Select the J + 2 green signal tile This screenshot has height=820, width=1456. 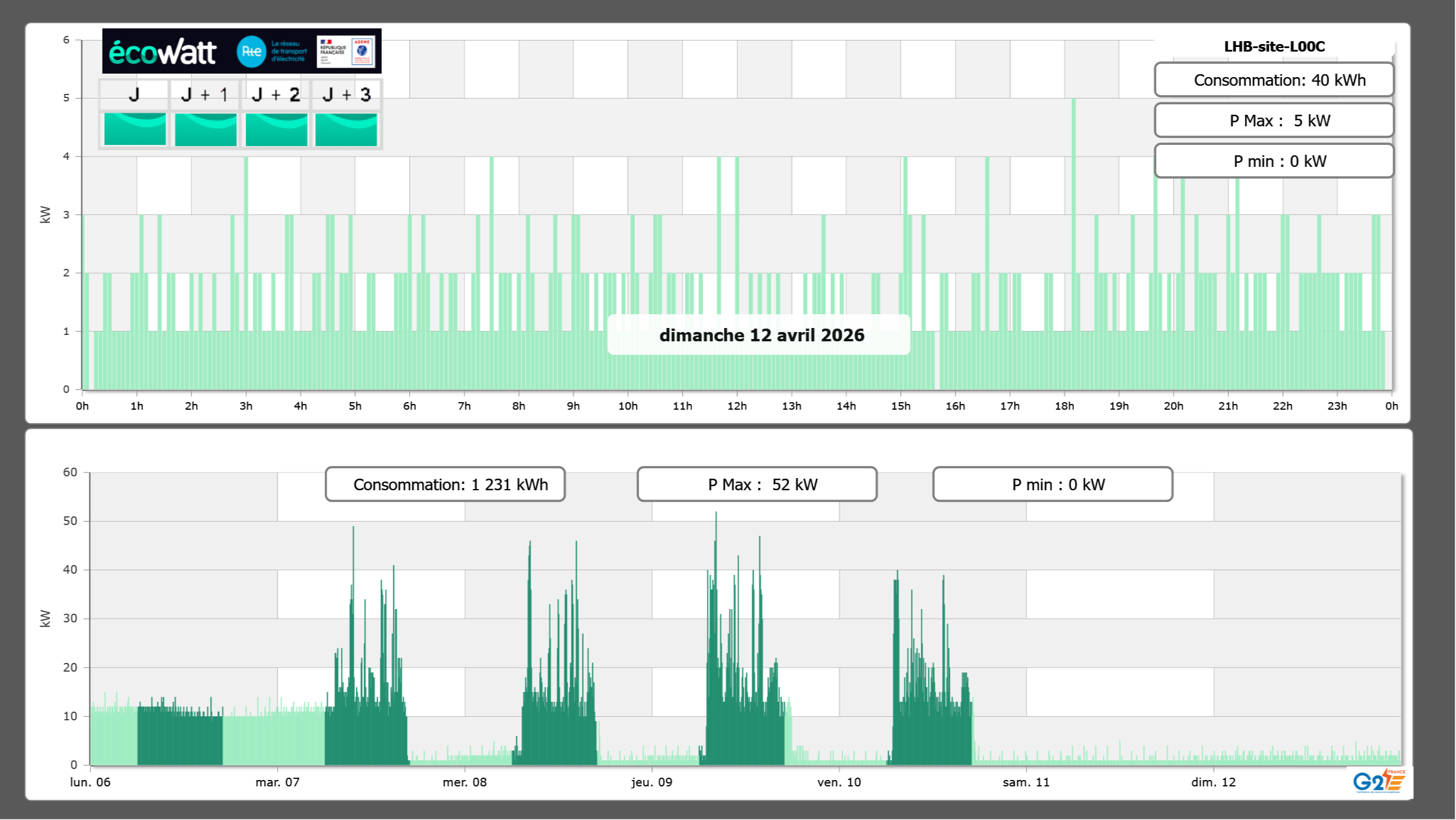coord(276,129)
